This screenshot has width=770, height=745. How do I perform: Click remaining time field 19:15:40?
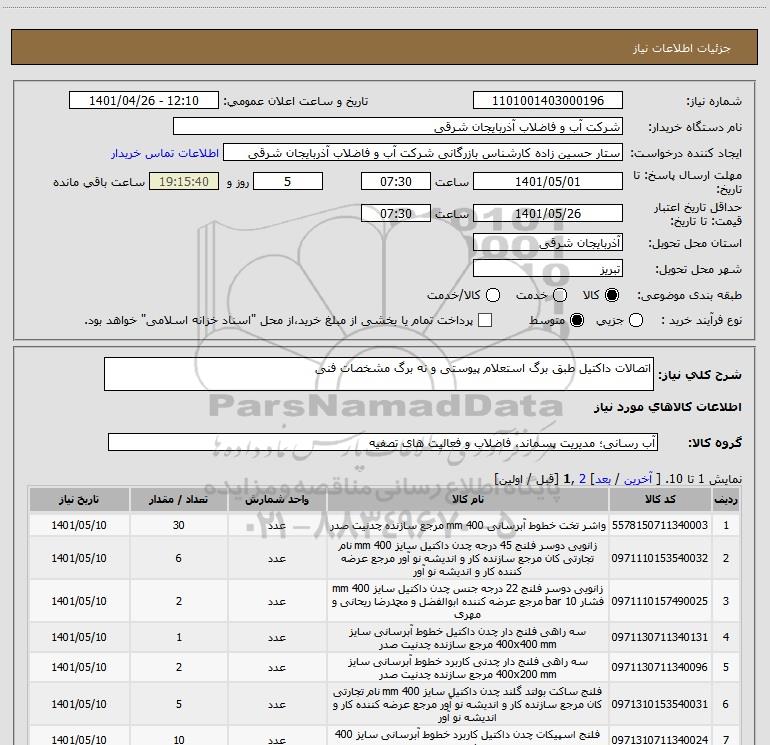(184, 182)
